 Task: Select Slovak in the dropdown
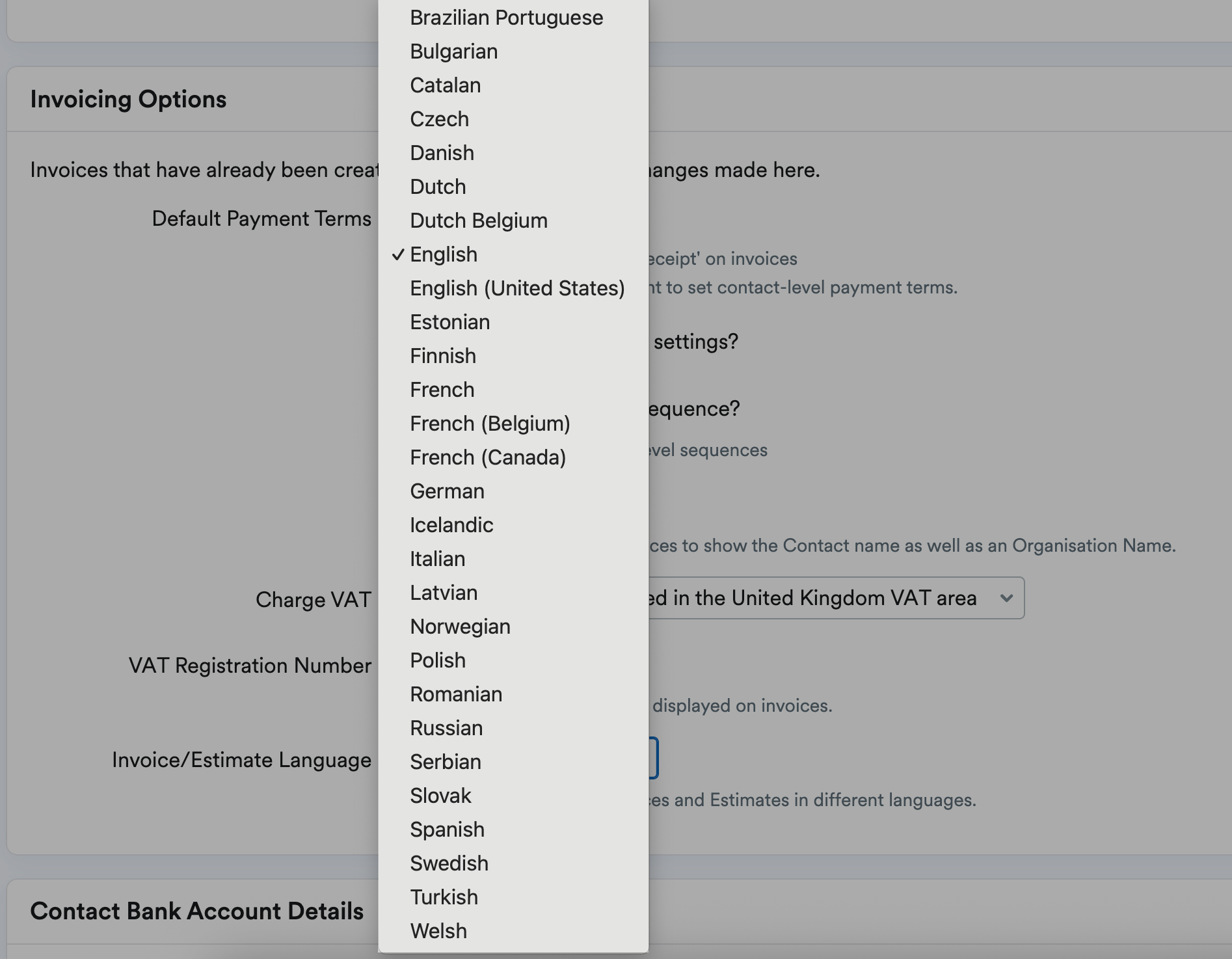513,796
